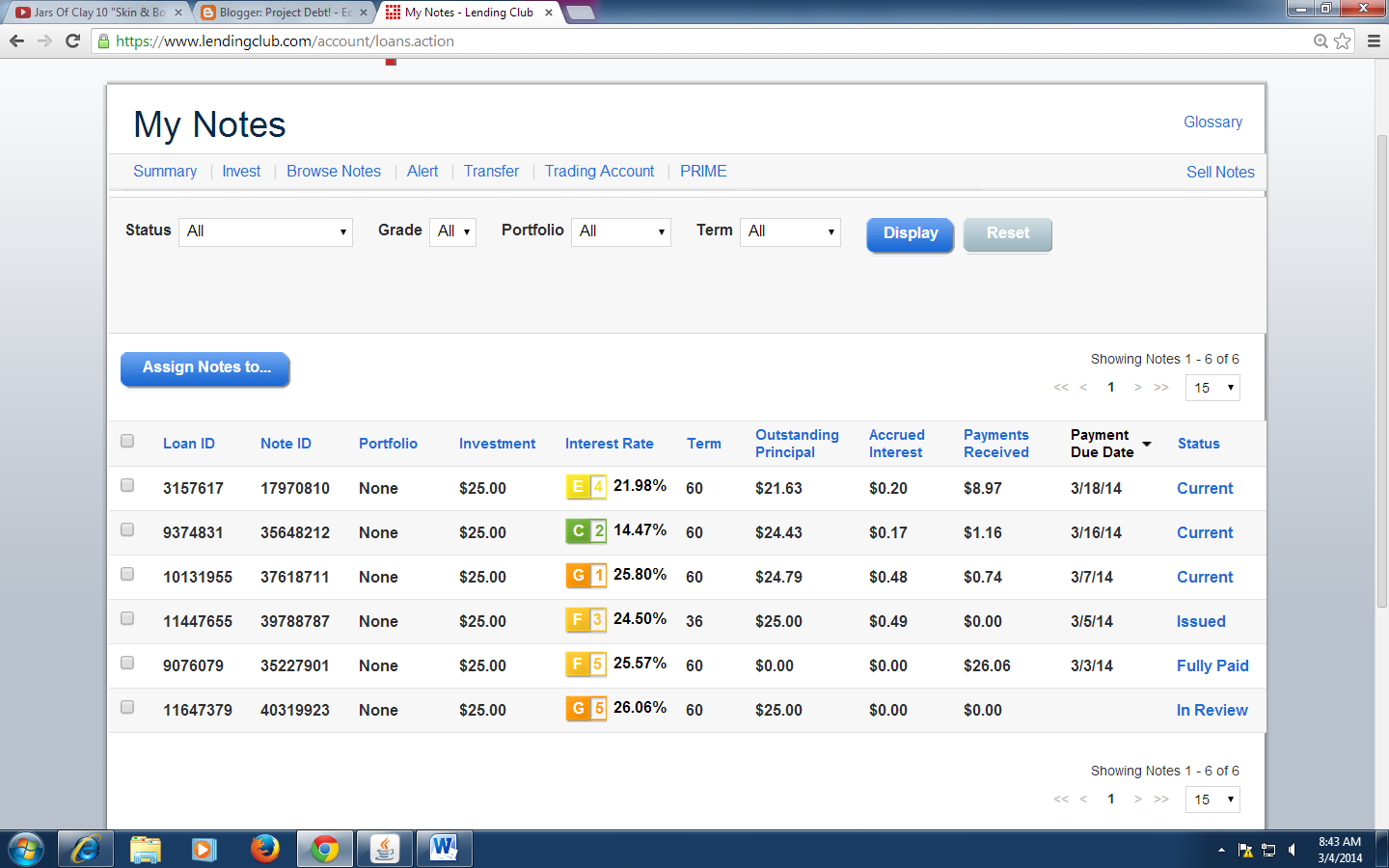Image resolution: width=1389 pixels, height=868 pixels.
Task: Click previous page arrow below the table
Action: [x=1084, y=800]
